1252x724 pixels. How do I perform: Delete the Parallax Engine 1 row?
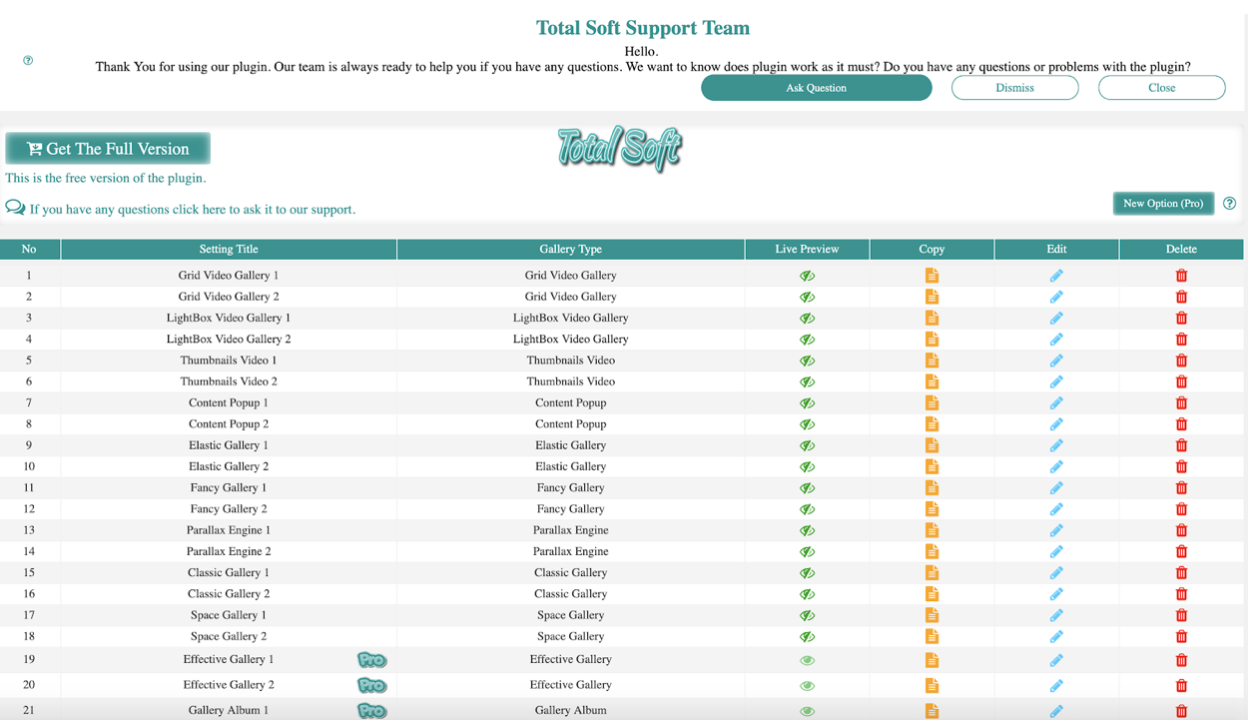click(x=1184, y=531)
